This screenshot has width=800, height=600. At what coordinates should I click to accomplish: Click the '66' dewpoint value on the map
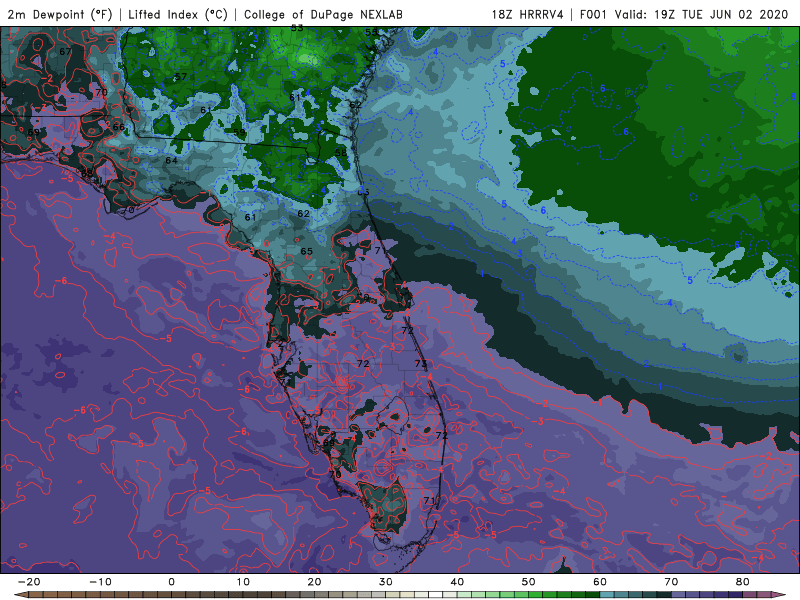118,127
